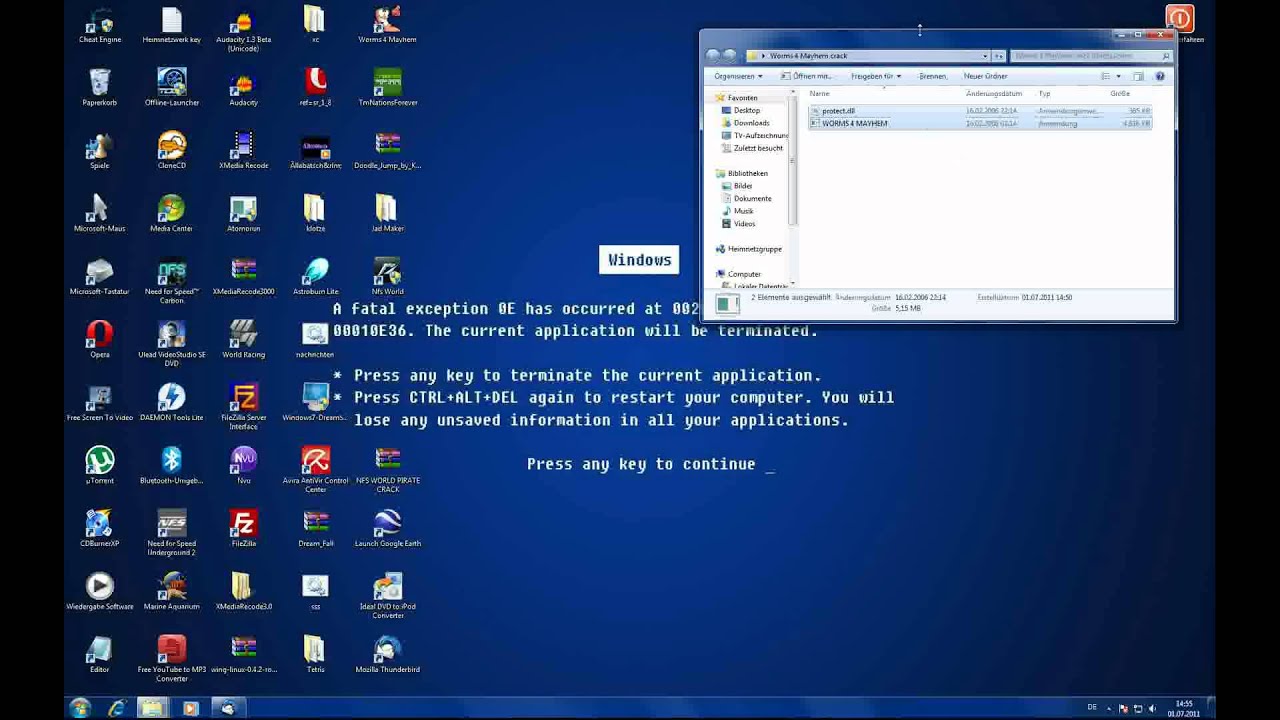Click Brennen in Explorer toolbar
Screen dimensions: 1280x720
point(933,76)
